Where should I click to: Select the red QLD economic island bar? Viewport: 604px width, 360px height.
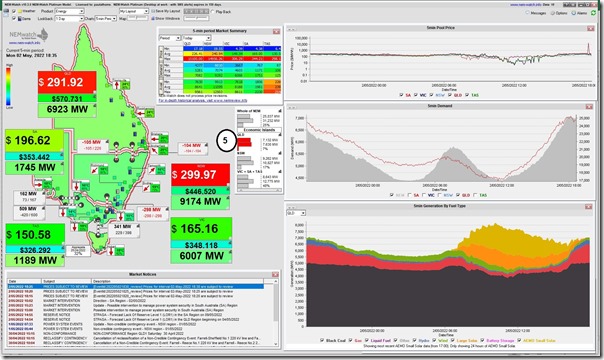point(244,144)
